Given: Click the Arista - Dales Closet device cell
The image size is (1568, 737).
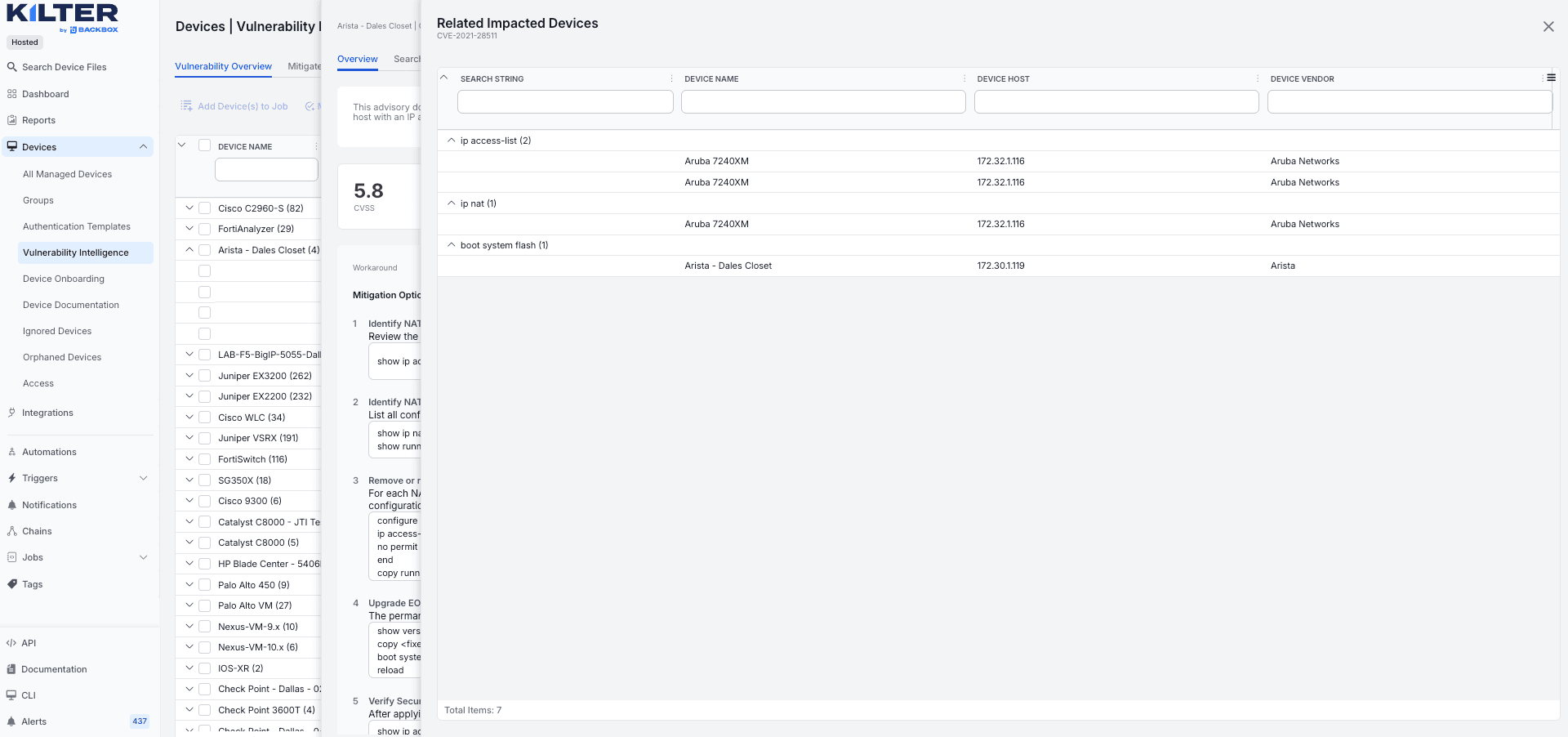Looking at the screenshot, I should pos(728,266).
